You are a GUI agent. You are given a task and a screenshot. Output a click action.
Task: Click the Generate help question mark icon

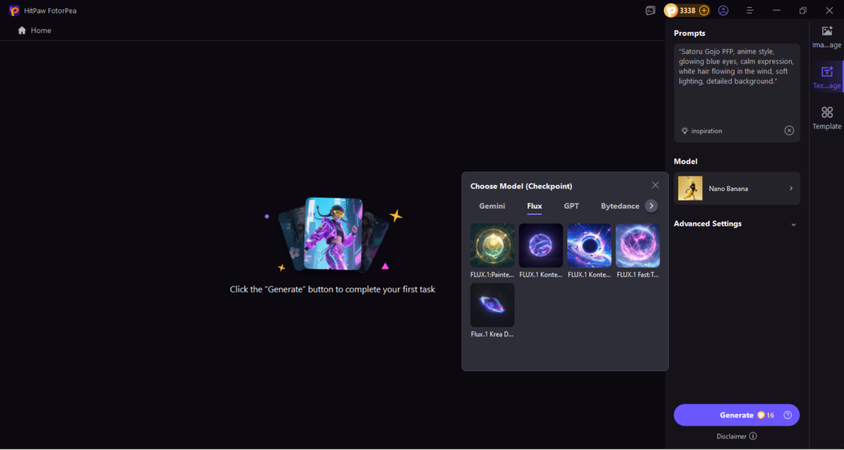point(787,415)
